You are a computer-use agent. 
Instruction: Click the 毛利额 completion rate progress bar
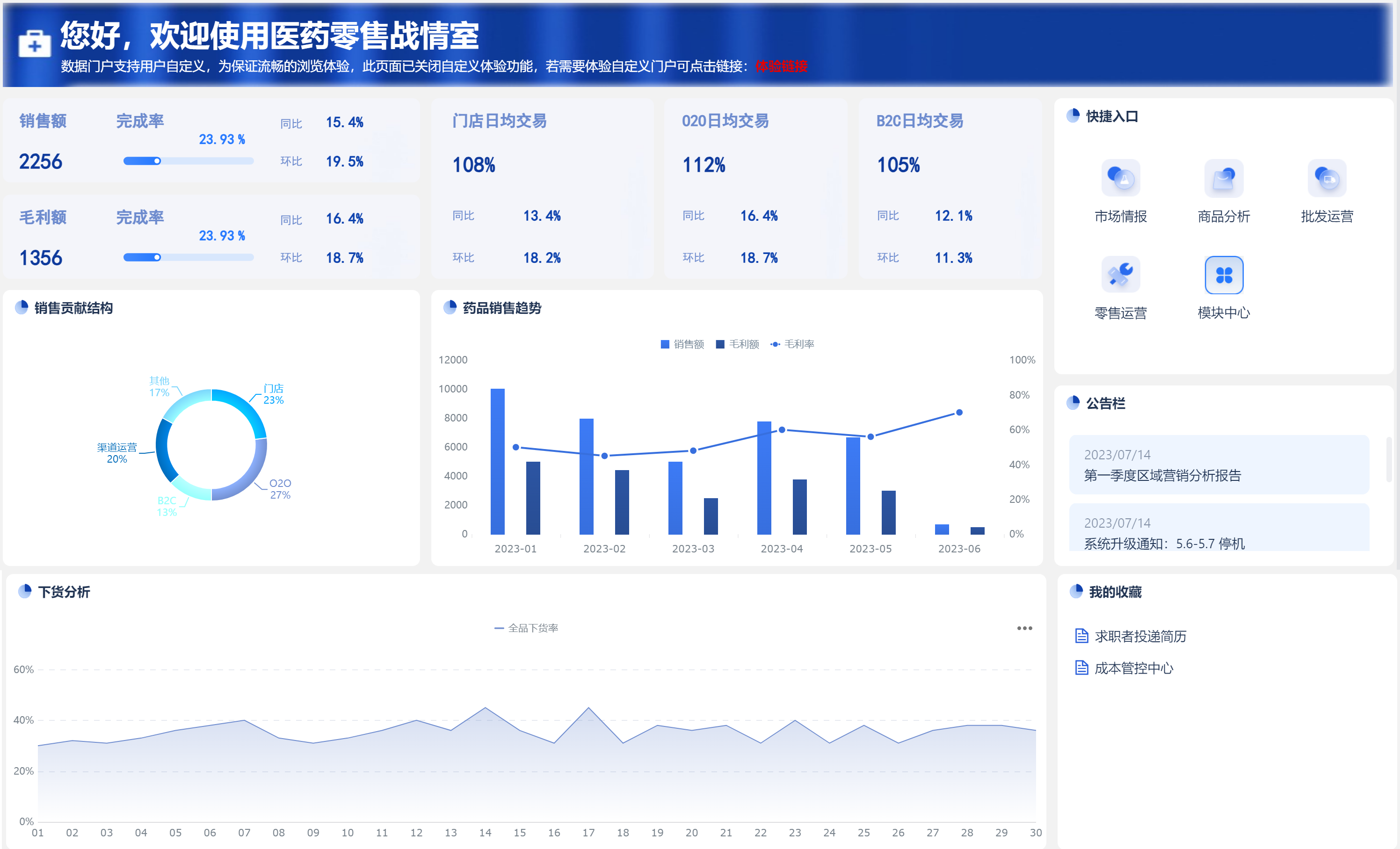188,257
